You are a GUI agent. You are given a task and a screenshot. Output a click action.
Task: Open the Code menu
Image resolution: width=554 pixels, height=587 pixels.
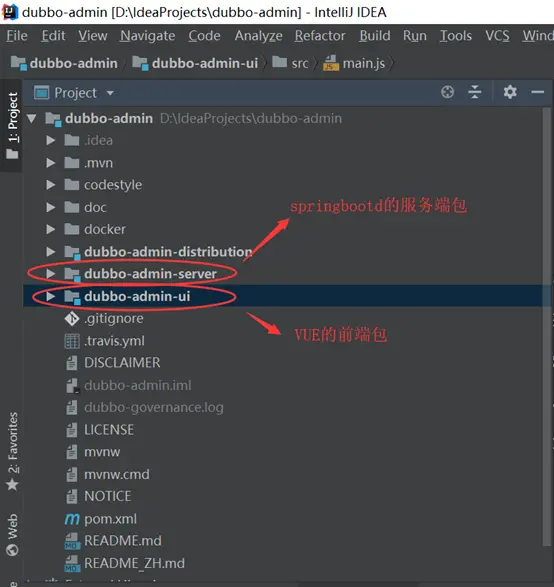204,36
